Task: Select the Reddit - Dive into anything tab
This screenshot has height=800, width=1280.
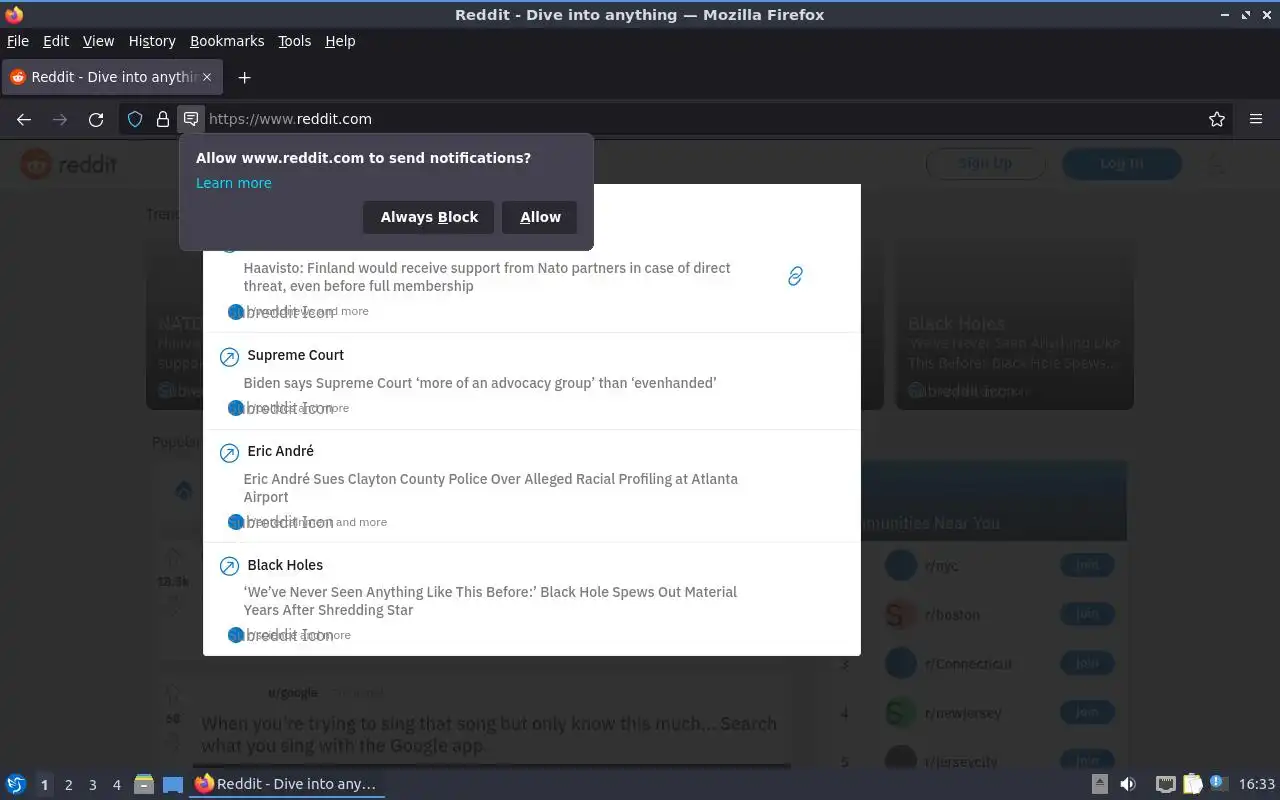Action: (111, 77)
